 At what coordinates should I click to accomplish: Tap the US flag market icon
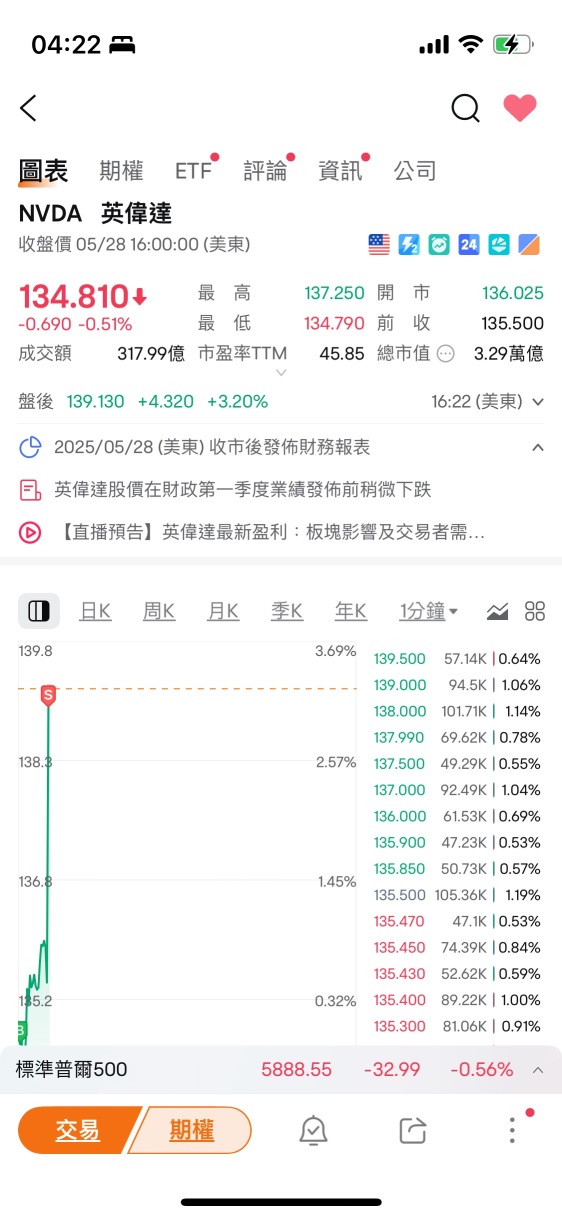[x=379, y=244]
